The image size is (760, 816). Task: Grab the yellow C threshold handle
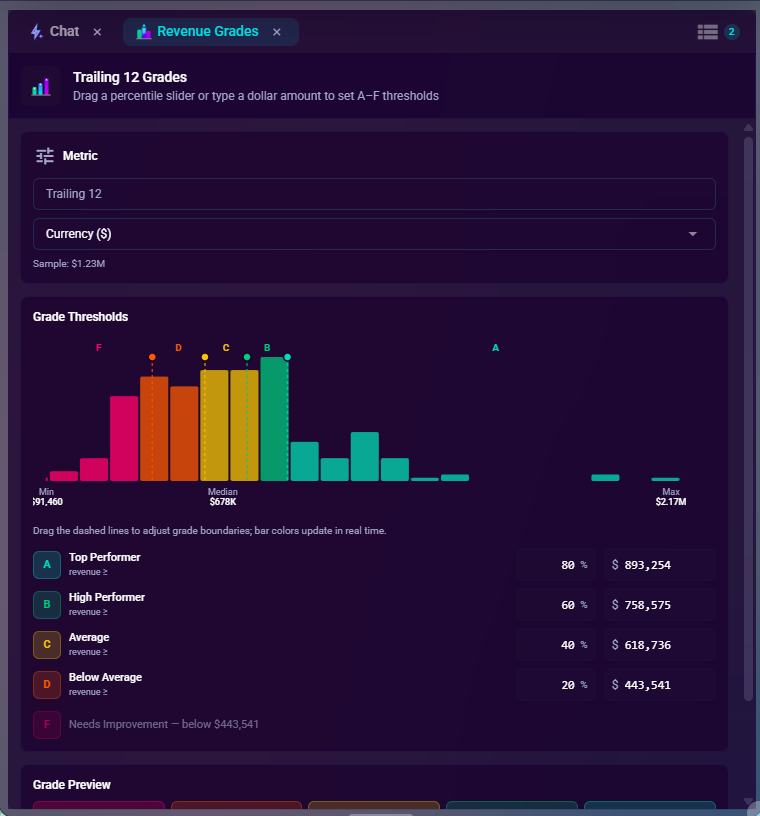coord(205,357)
